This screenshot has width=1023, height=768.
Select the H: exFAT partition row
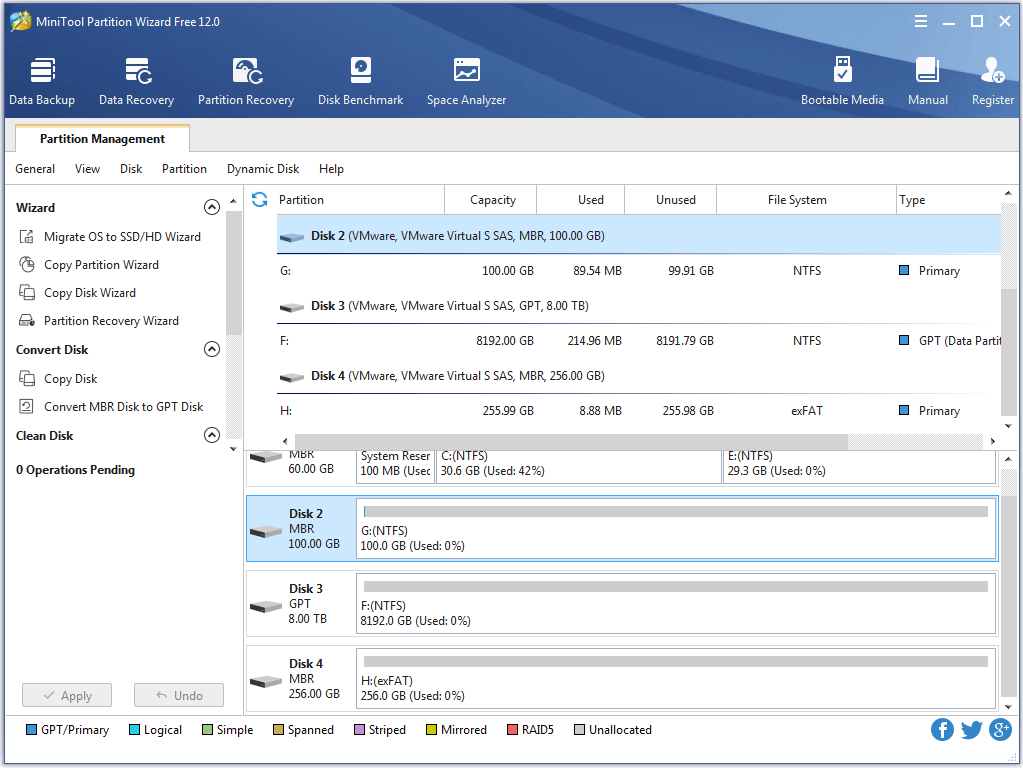pyautogui.click(x=639, y=410)
